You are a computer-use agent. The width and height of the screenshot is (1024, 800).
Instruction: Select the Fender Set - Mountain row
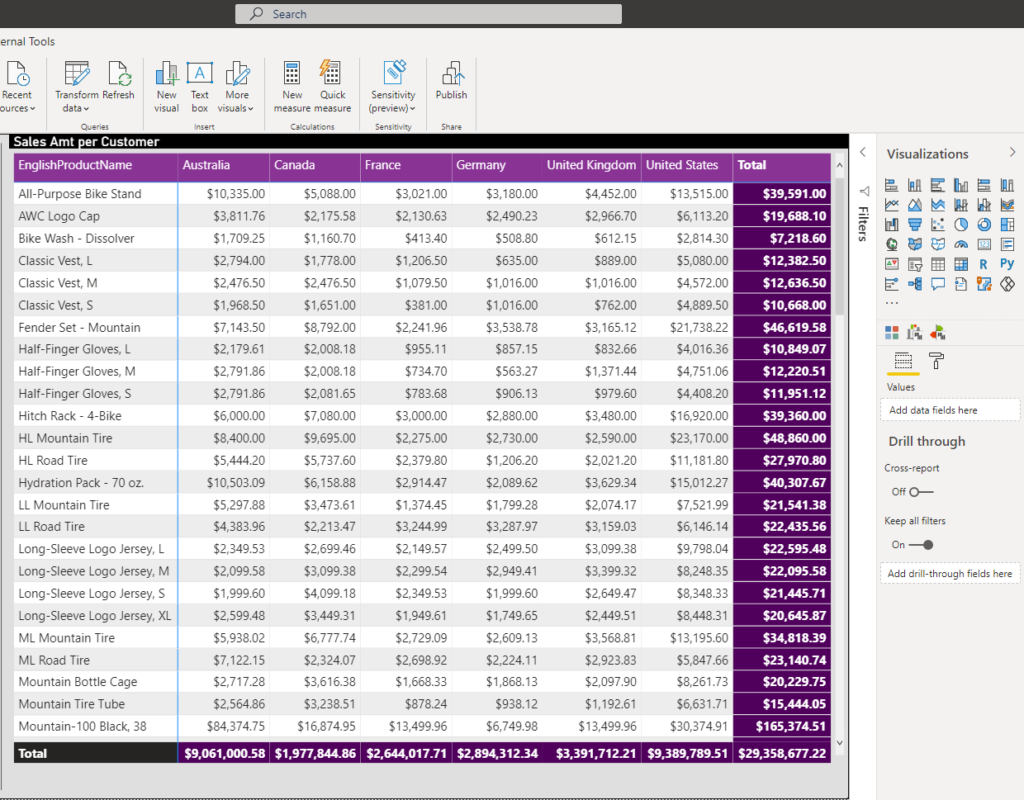click(x=422, y=327)
